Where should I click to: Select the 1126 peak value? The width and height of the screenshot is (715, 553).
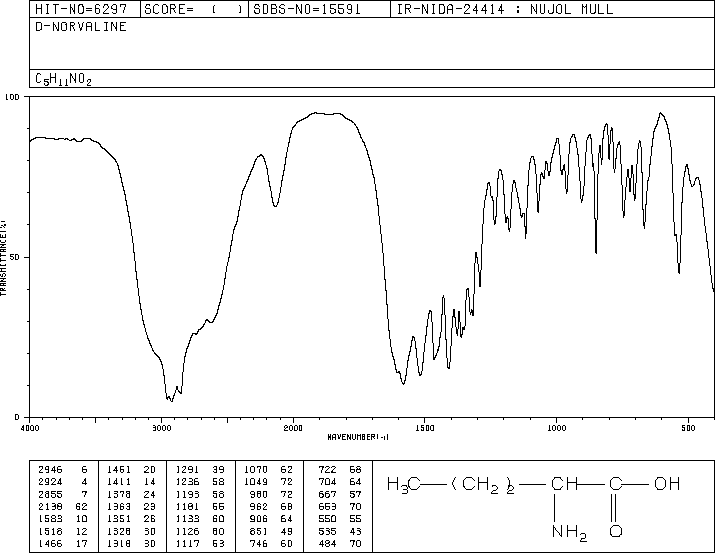tap(187, 531)
